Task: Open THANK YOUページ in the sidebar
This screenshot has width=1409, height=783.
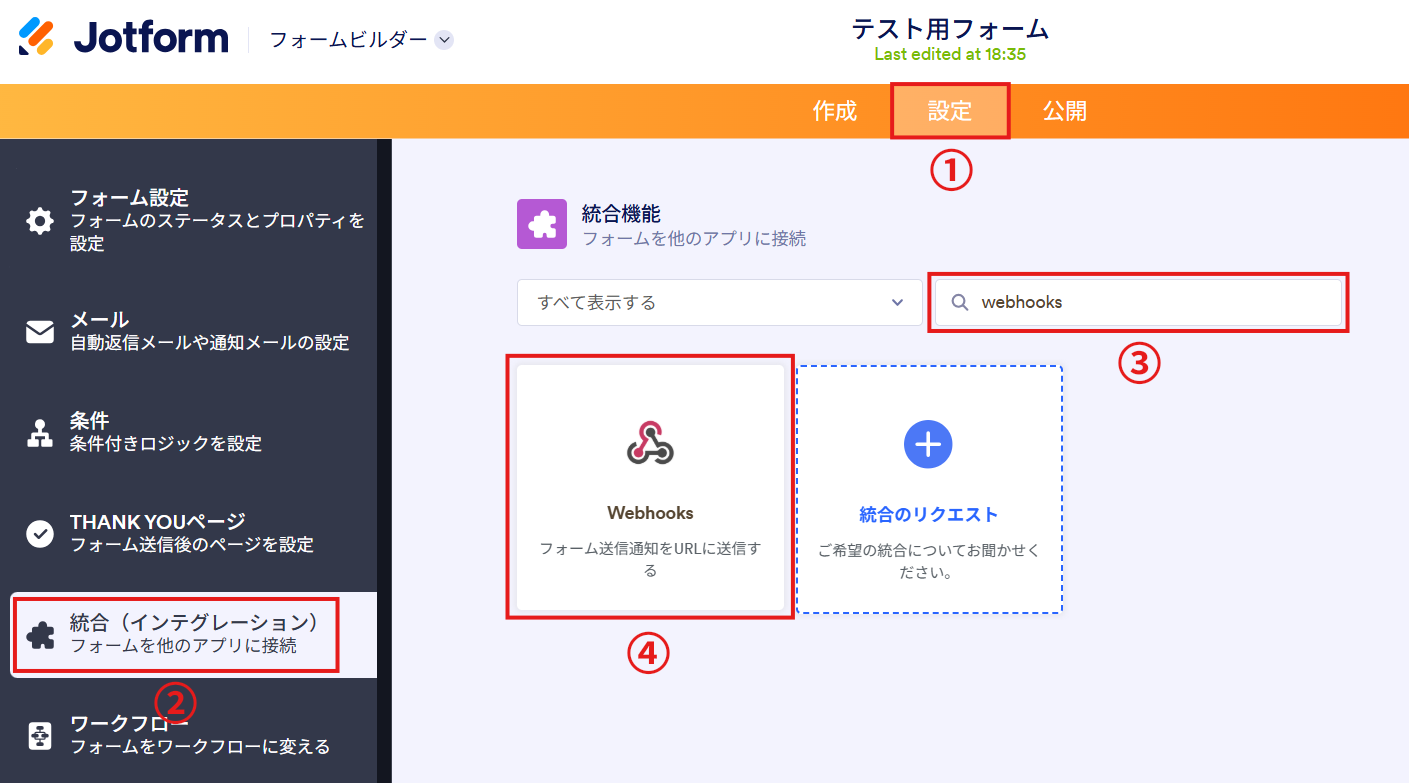Action: point(195,533)
